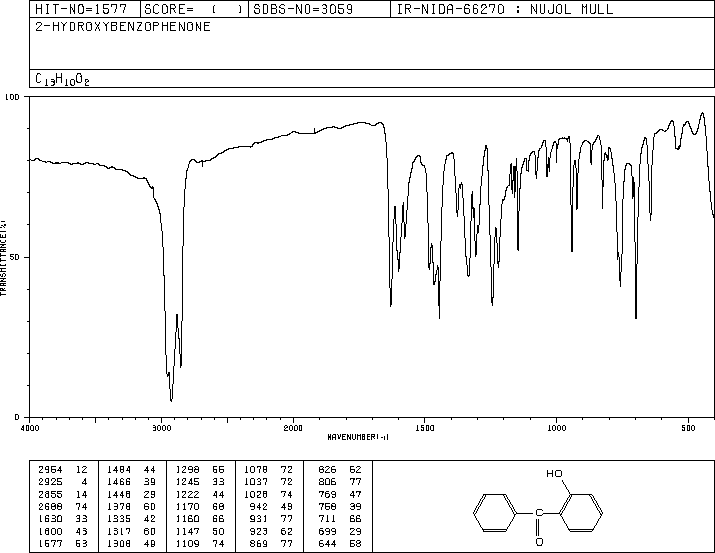Select peak table entry 1317
This screenshot has width=715, height=553.
point(119,531)
